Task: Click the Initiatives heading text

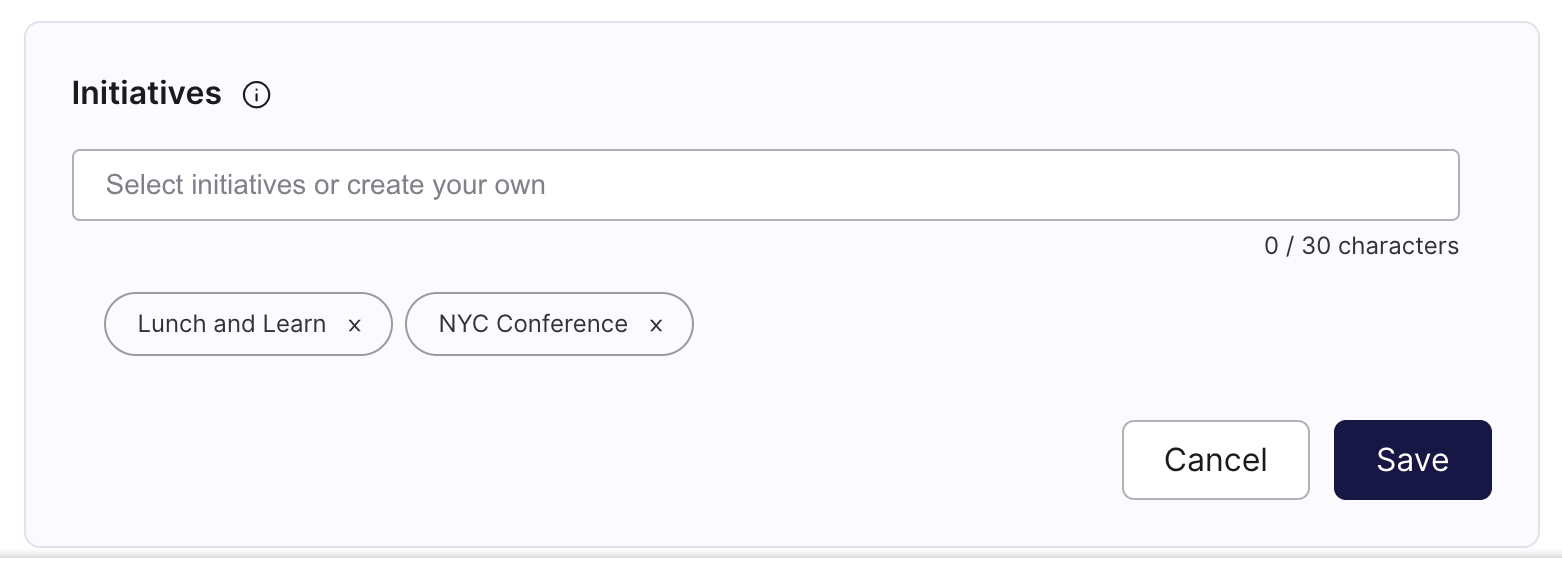Action: click(x=147, y=93)
